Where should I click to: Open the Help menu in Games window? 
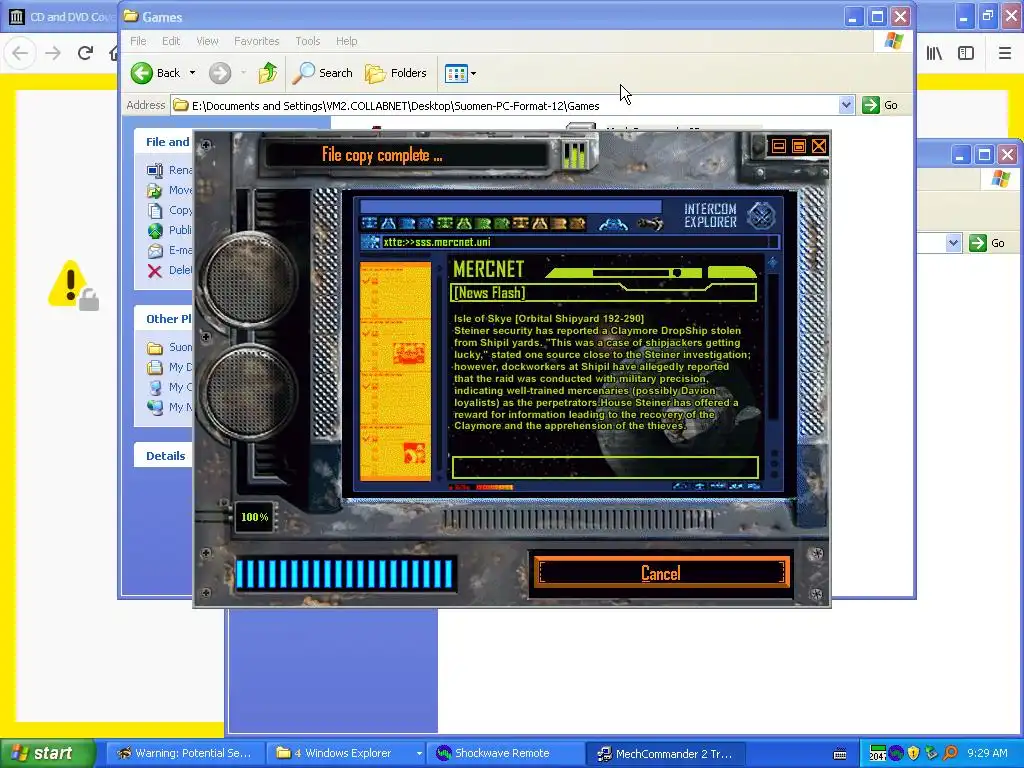click(347, 41)
